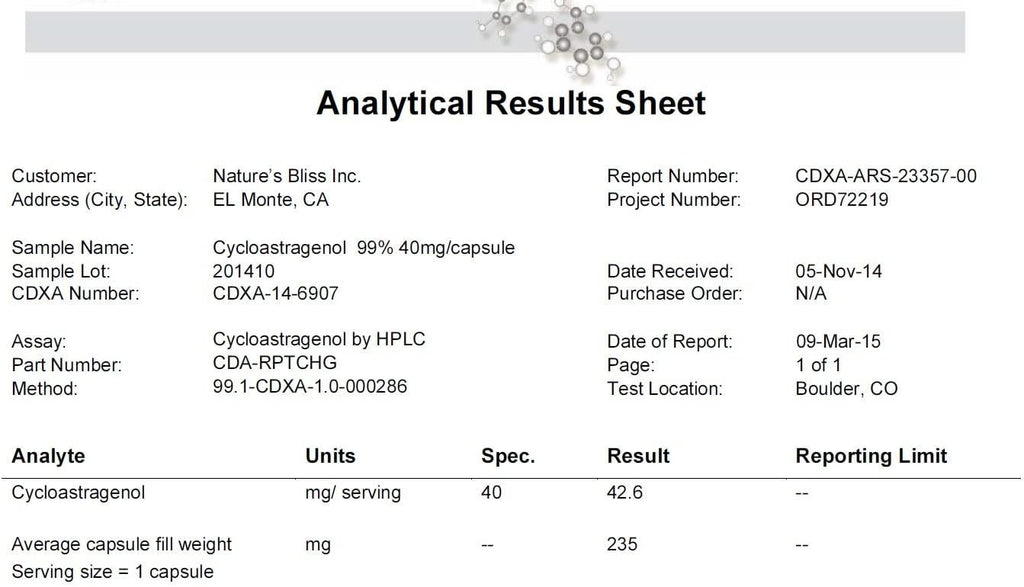Click the sample lot value 201410
This screenshot has height=587, width=1024.
point(244,271)
